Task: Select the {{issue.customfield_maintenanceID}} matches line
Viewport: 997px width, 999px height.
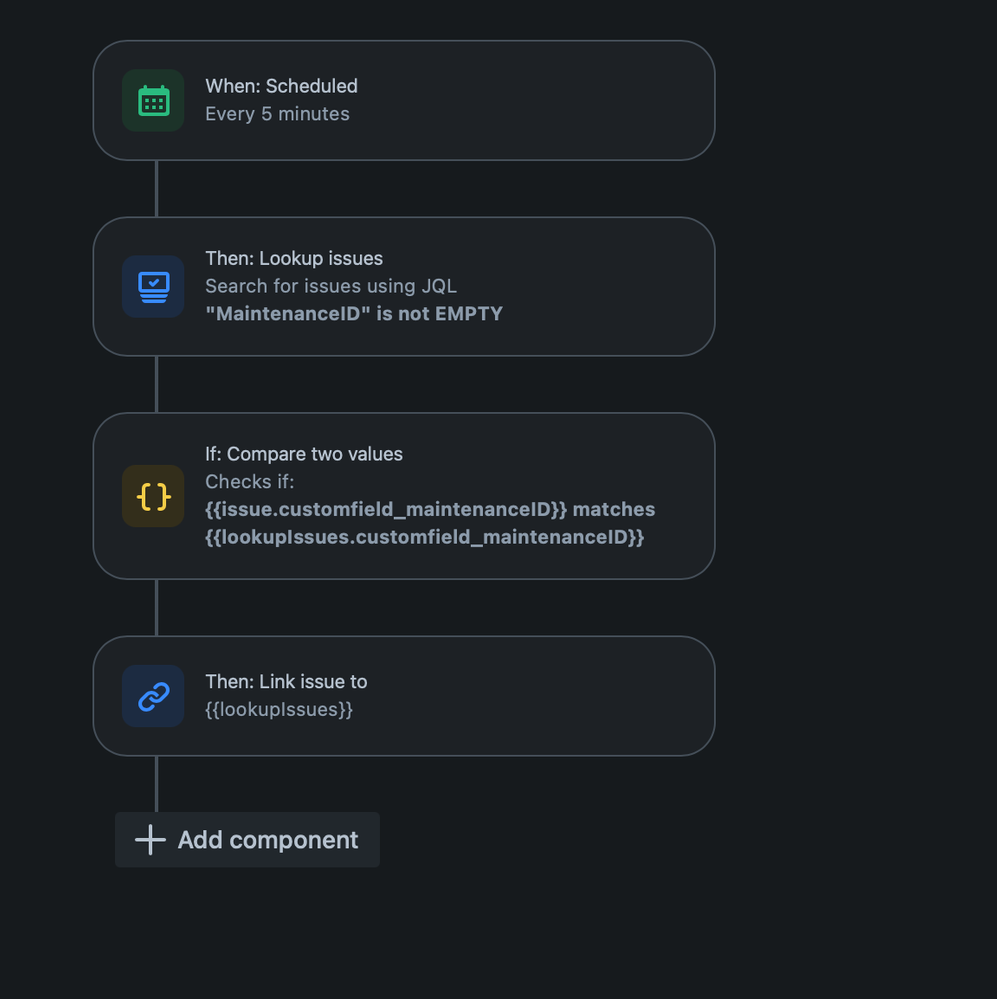Action: [x=430, y=510]
